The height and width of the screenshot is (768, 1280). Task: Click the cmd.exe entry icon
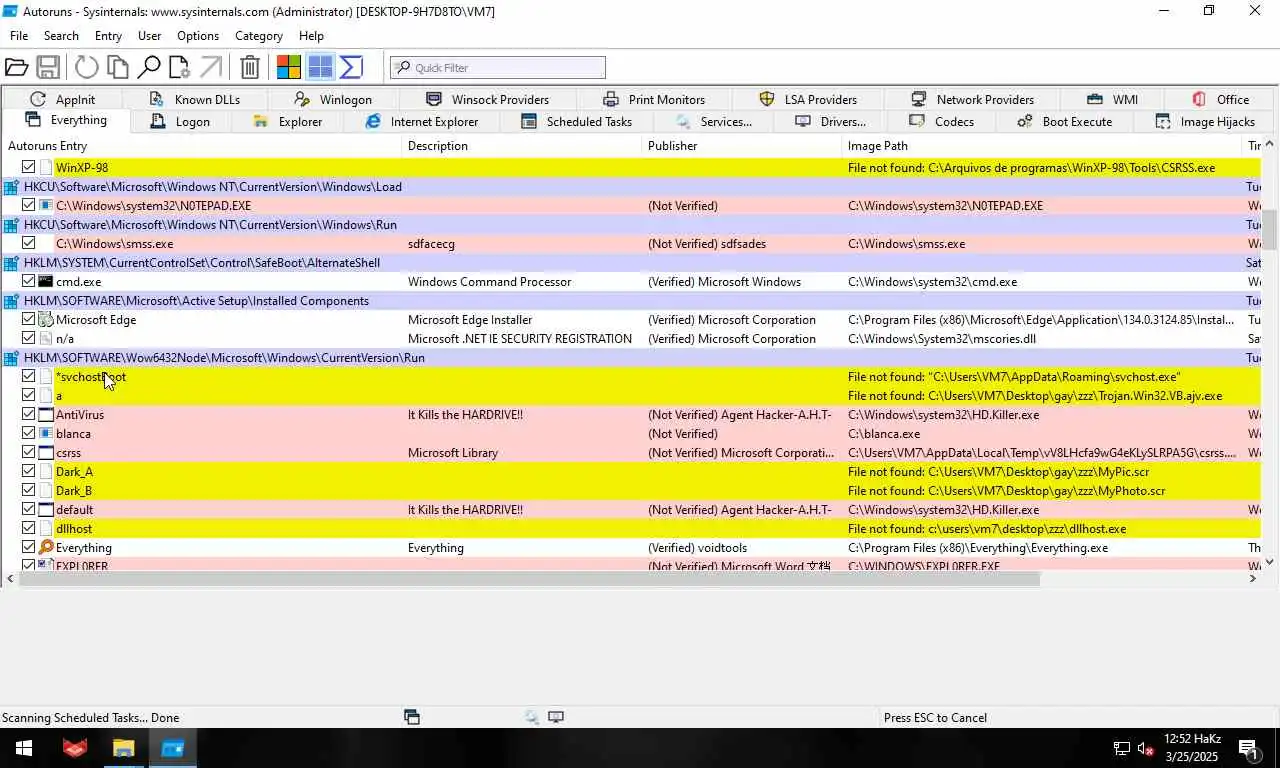pyautogui.click(x=45, y=282)
